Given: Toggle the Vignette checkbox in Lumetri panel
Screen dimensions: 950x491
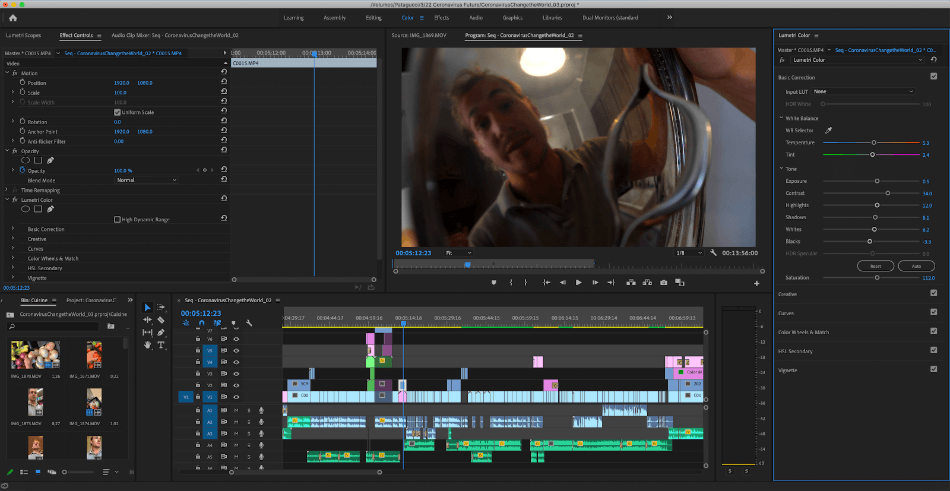Looking at the screenshot, I should 934,369.
